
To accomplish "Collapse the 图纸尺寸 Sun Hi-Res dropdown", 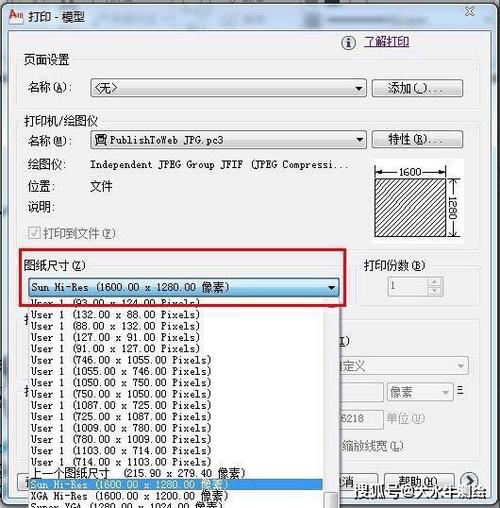I will (x=184, y=287).
